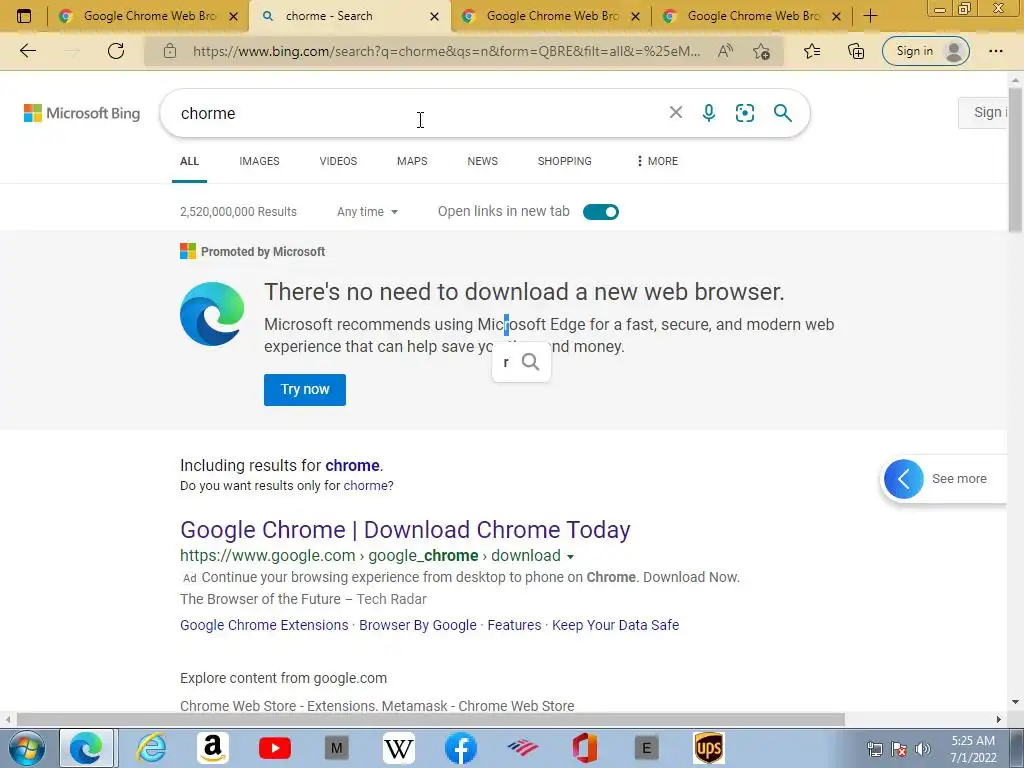Switch to IMAGES results tab
Image resolution: width=1024 pixels, height=768 pixels.
click(x=259, y=161)
